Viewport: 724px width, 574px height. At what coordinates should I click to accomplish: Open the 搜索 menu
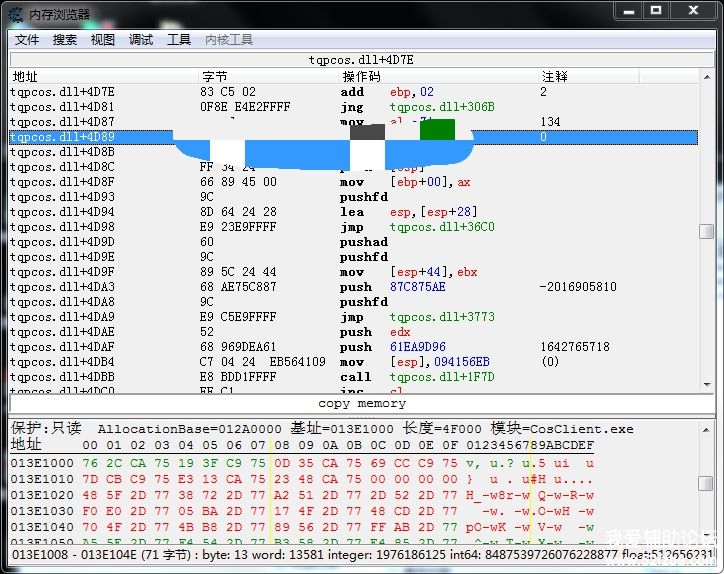[x=65, y=40]
